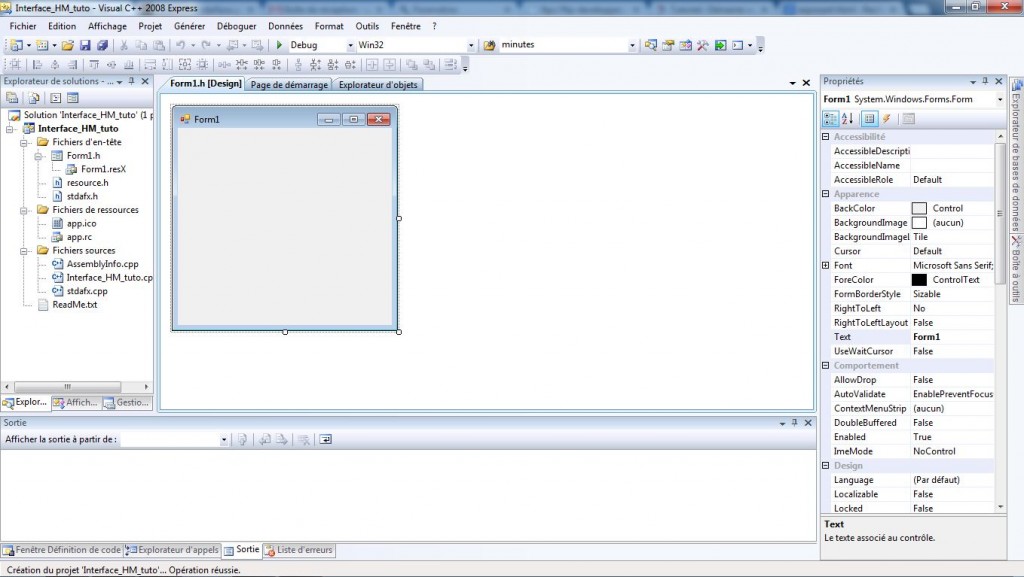Toggle auto-hide pin on Propriétés panel
The image size is (1024, 577).
point(983,81)
